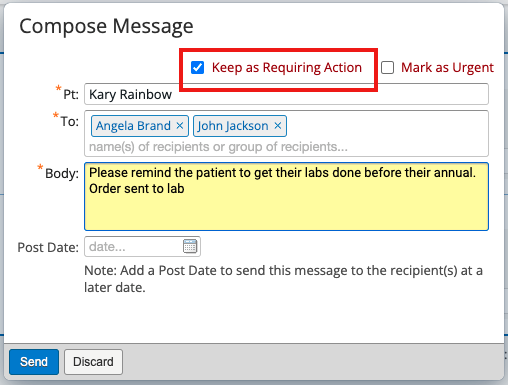
Task: Click the To field label
Action: (x=69, y=121)
